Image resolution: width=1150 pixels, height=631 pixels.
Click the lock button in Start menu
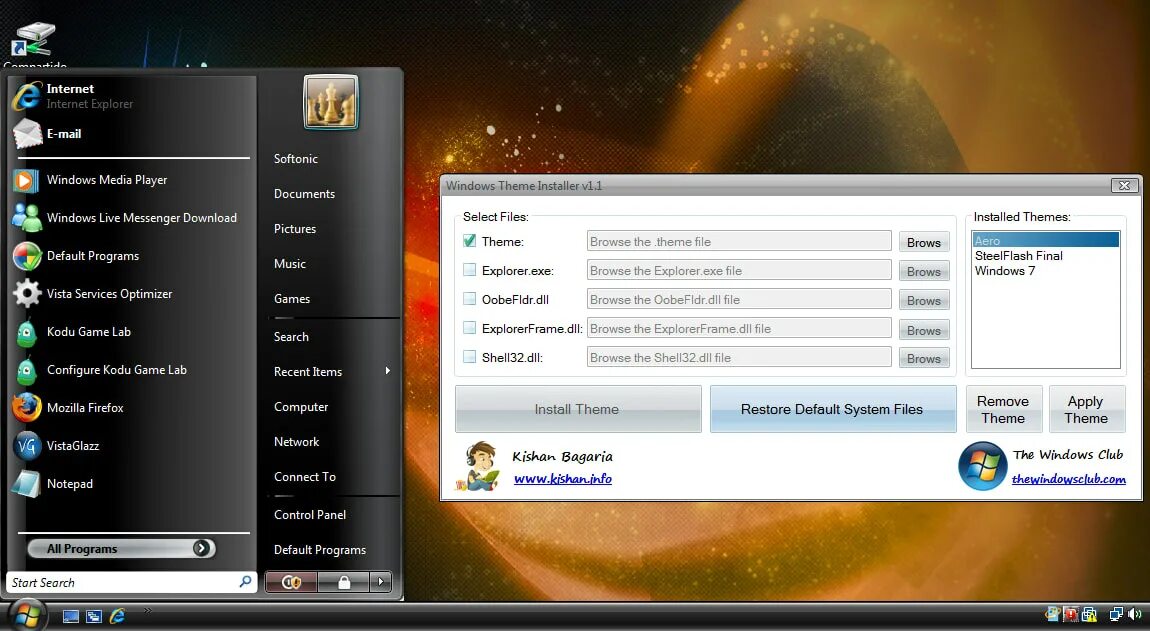(x=343, y=583)
